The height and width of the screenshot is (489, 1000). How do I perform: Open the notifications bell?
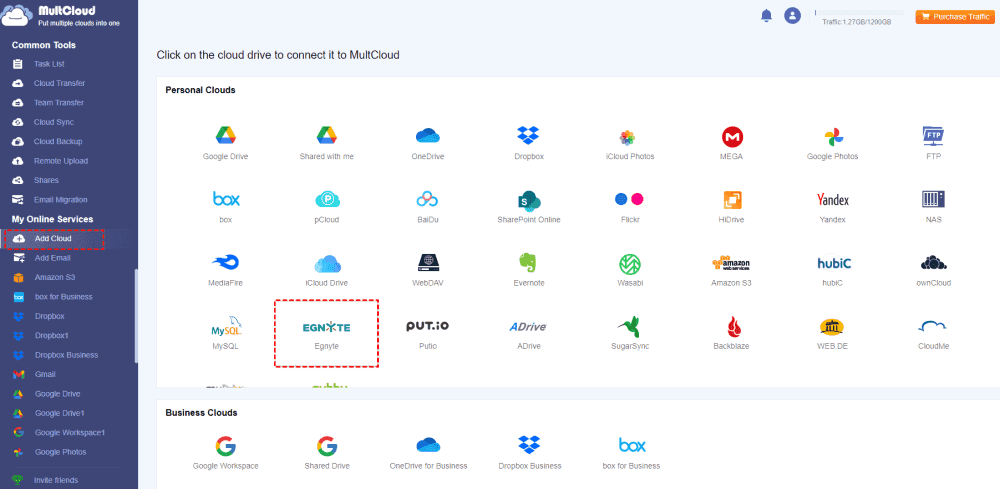click(x=766, y=16)
